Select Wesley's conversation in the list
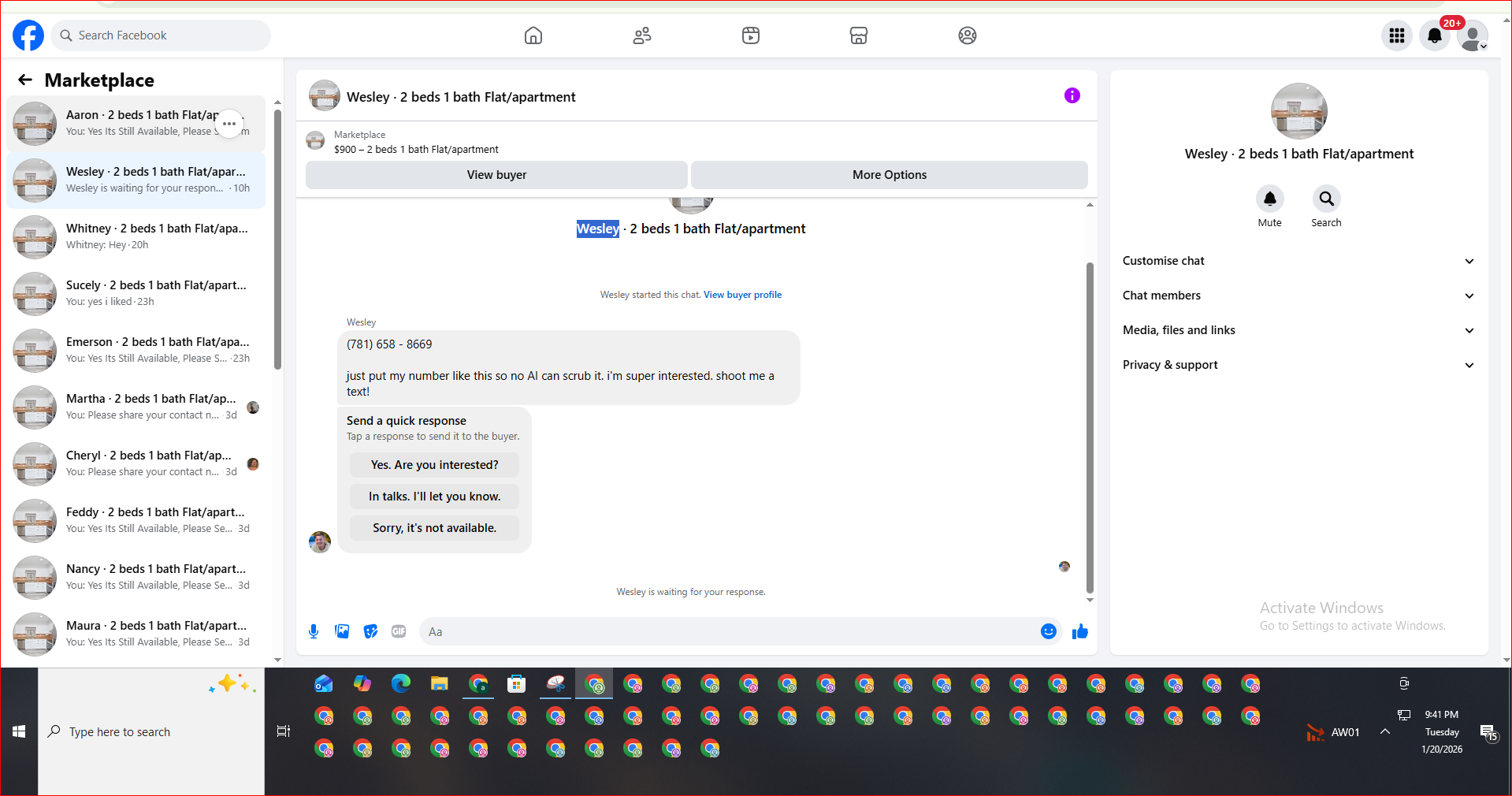The height and width of the screenshot is (796, 1512). pyautogui.click(x=136, y=180)
